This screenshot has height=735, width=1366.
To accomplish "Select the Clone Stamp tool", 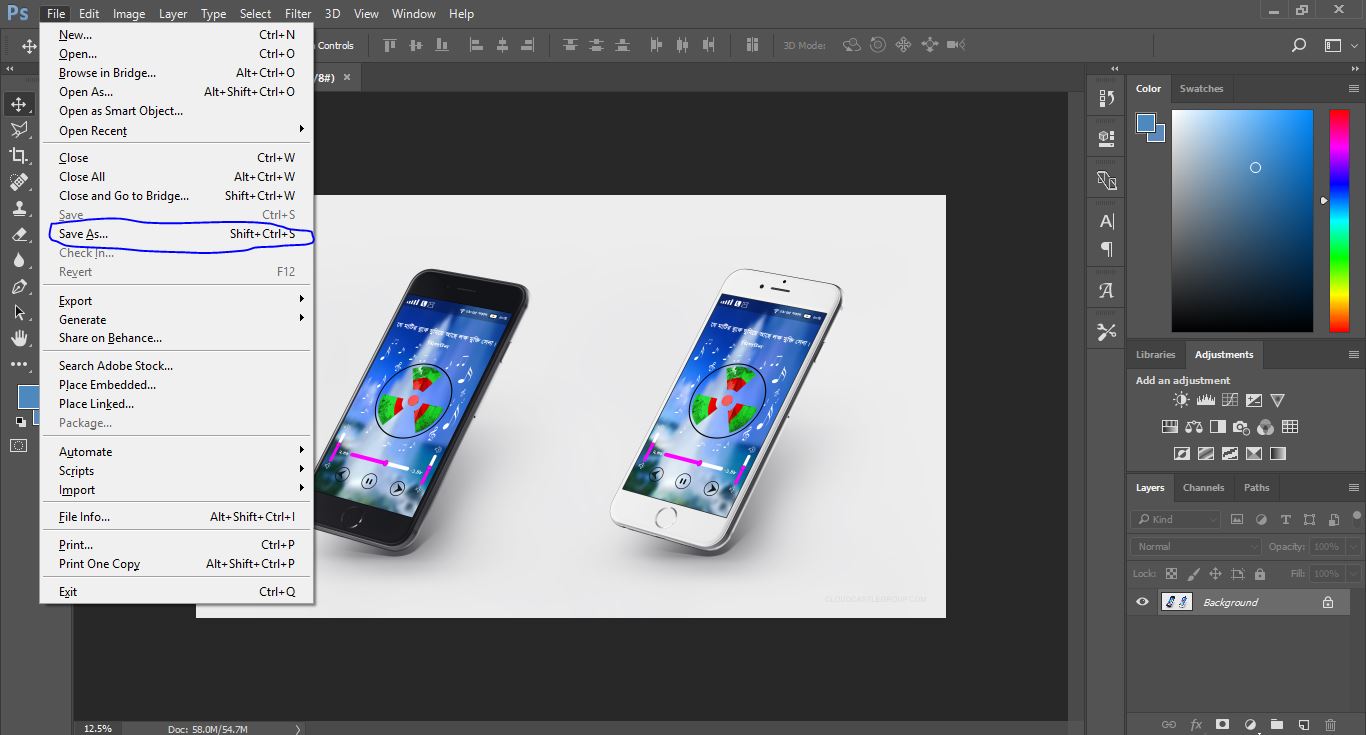I will click(x=19, y=208).
